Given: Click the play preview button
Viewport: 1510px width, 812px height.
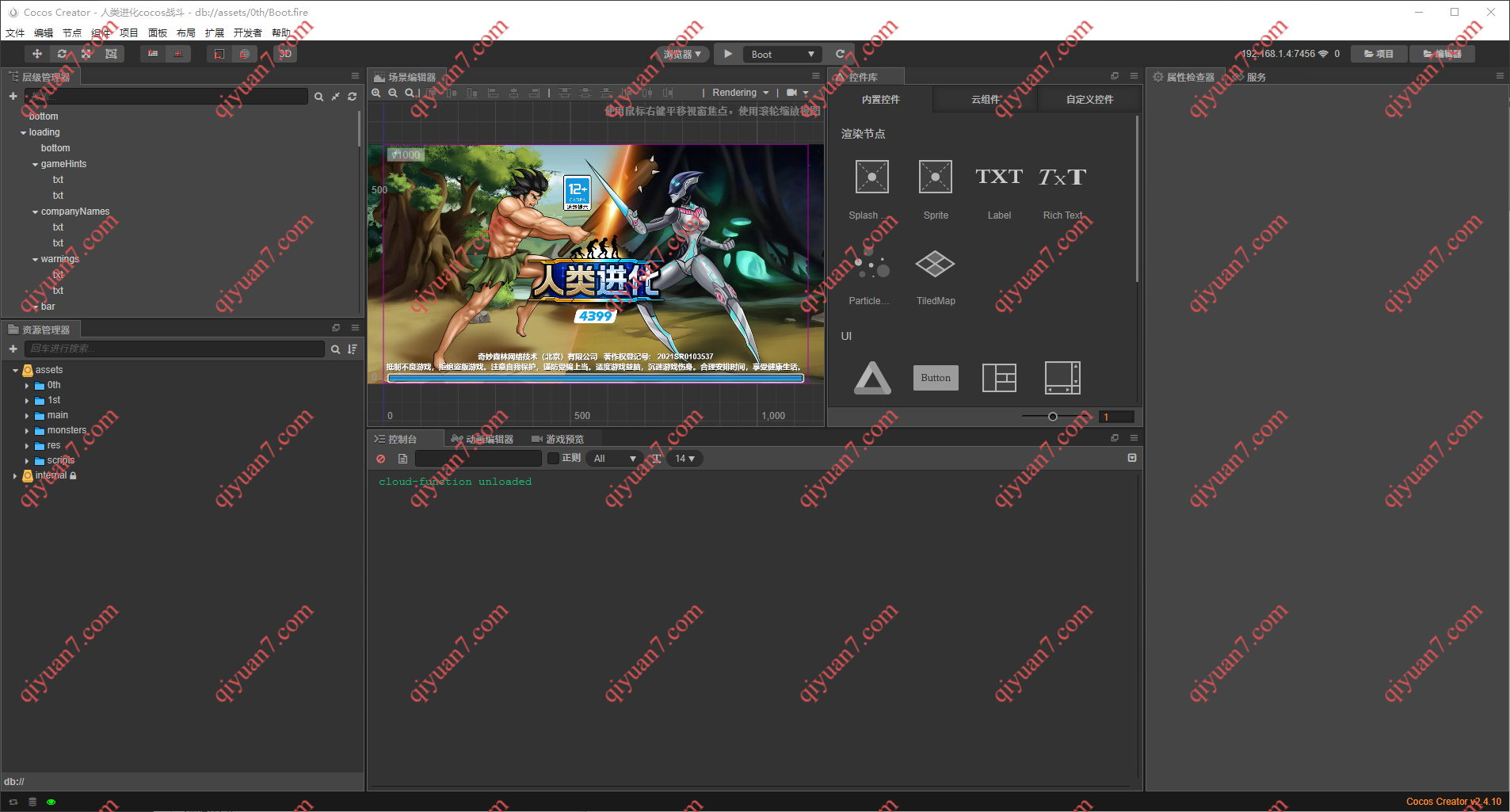Looking at the screenshot, I should pyautogui.click(x=728, y=54).
